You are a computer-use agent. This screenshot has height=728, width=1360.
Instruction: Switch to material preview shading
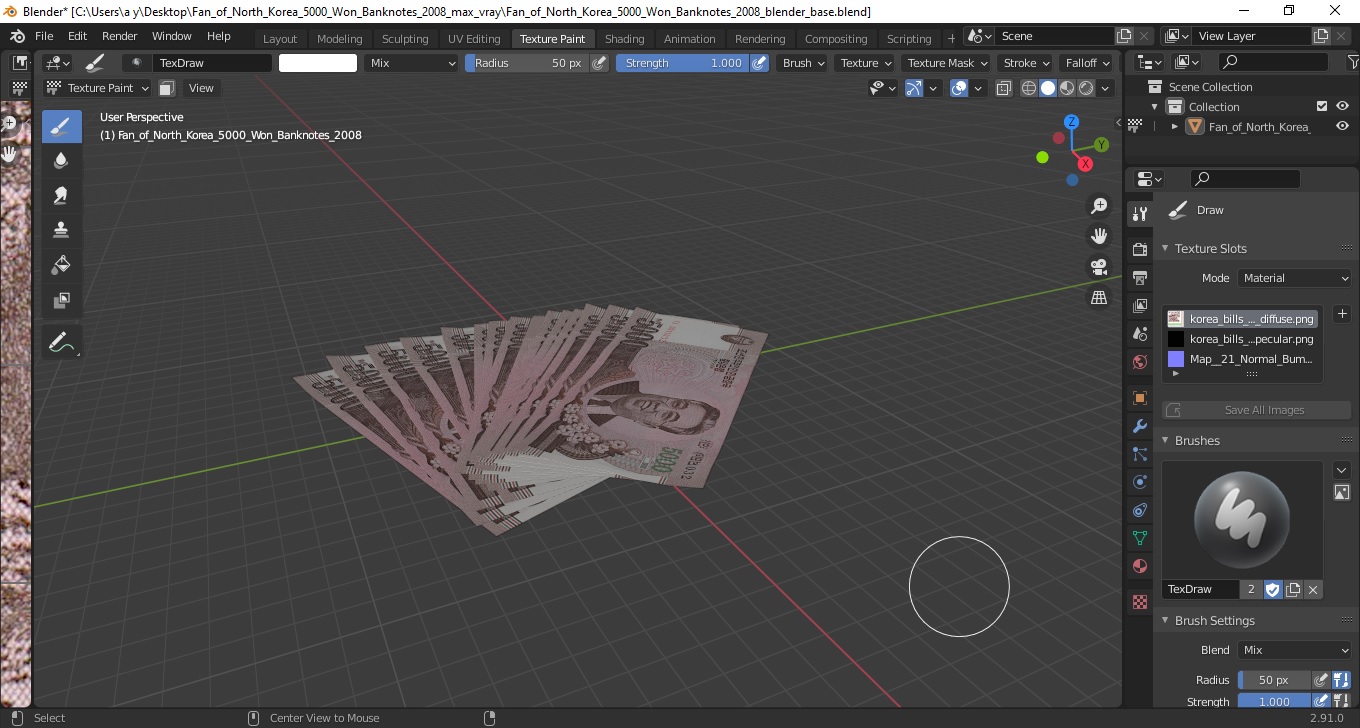click(1067, 88)
